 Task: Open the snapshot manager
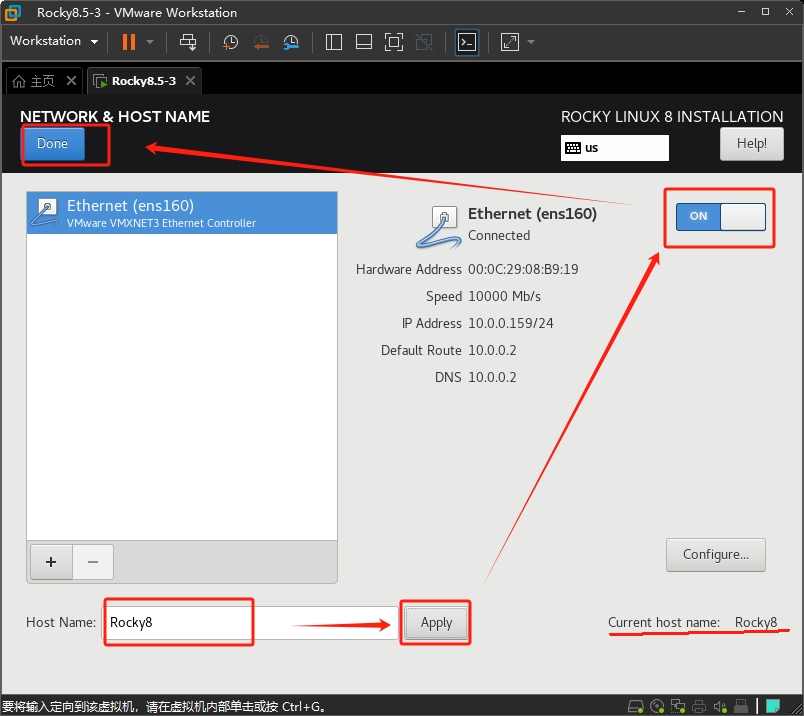(291, 42)
